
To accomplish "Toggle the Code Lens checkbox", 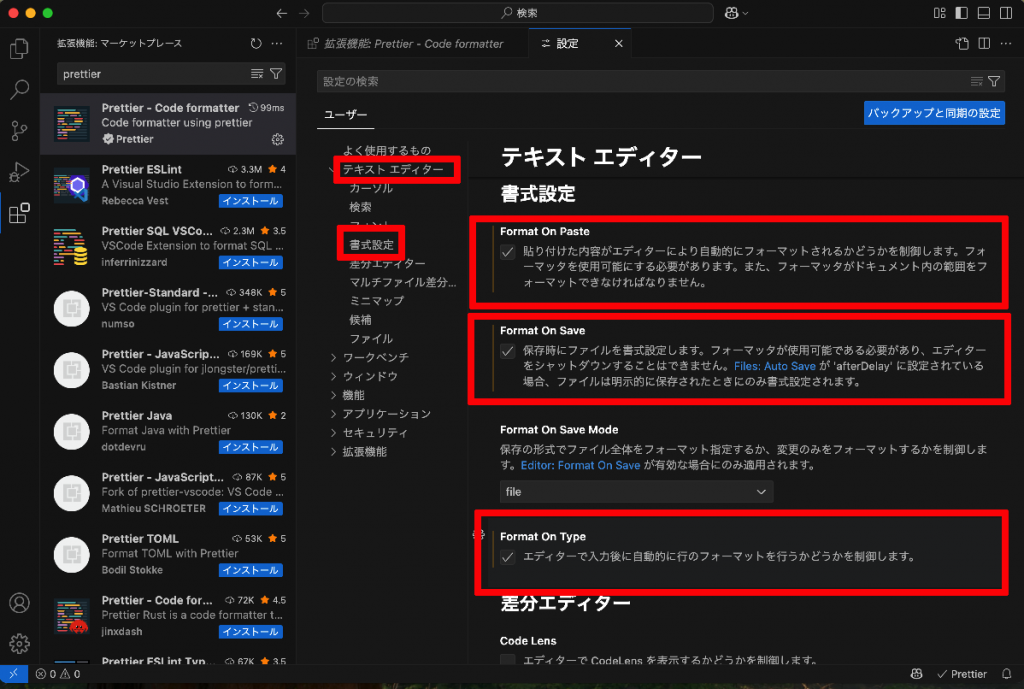I will point(507,660).
